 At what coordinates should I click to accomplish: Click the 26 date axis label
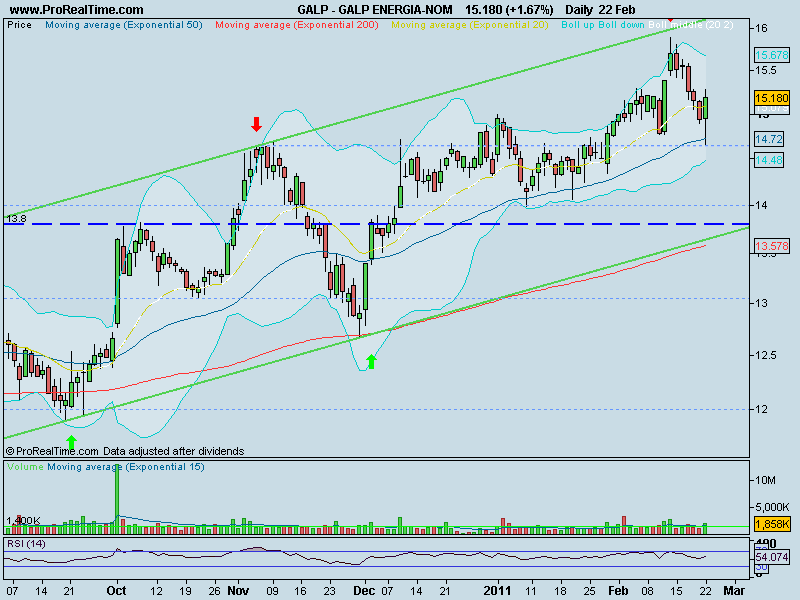click(x=214, y=591)
